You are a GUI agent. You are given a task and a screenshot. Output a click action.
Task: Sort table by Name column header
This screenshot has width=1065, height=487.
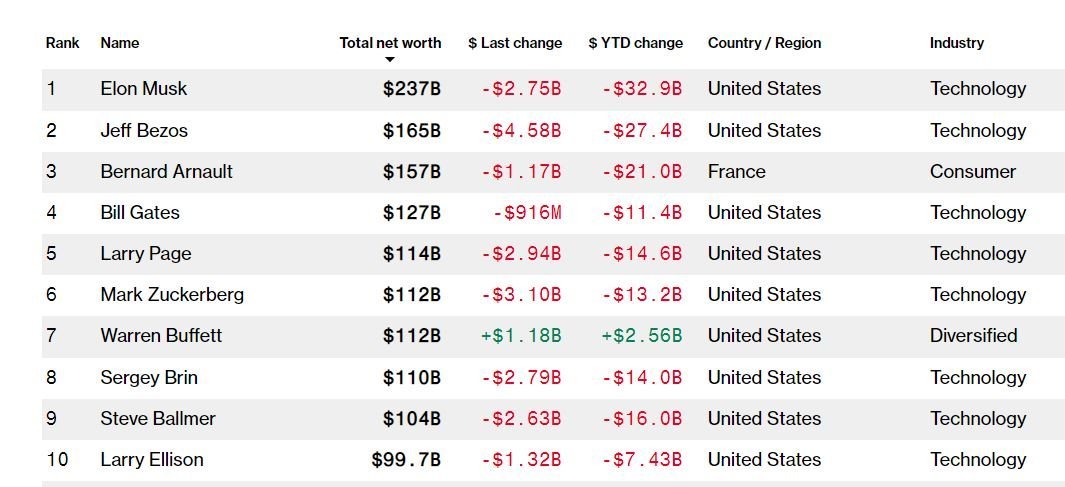click(x=120, y=43)
